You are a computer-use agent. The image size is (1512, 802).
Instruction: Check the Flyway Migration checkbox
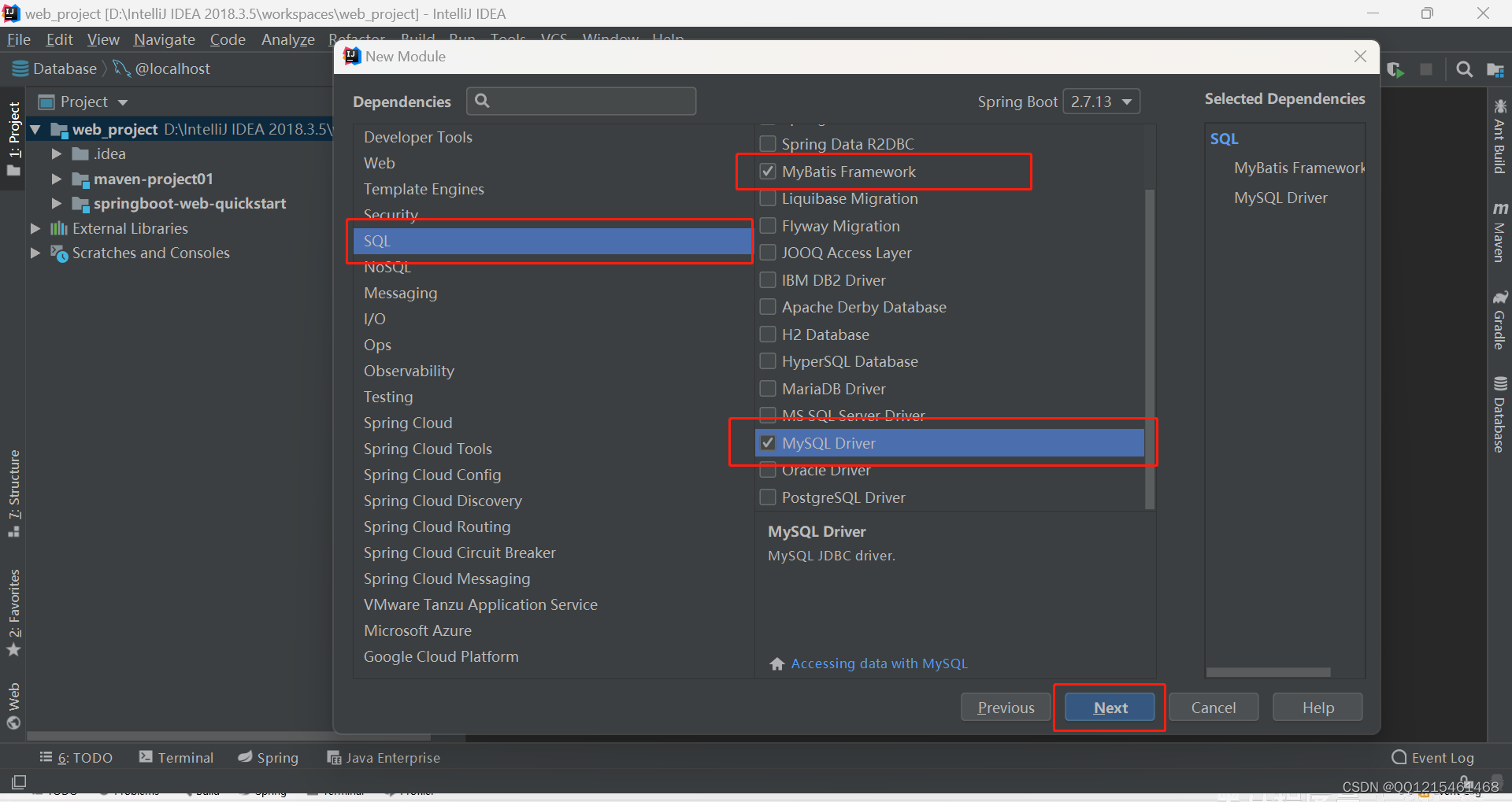[x=768, y=226]
